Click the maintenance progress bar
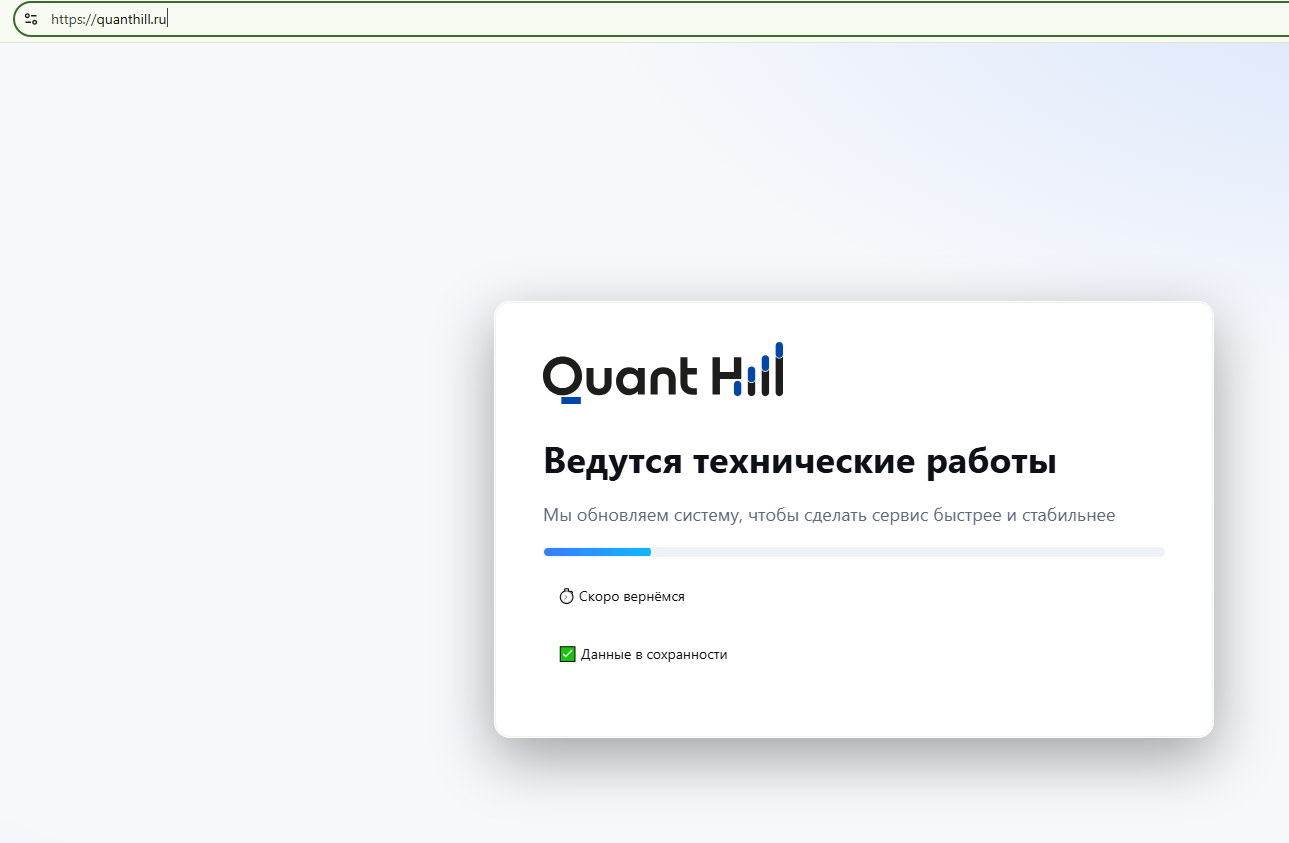The image size is (1289, 843). pyautogui.click(x=854, y=552)
